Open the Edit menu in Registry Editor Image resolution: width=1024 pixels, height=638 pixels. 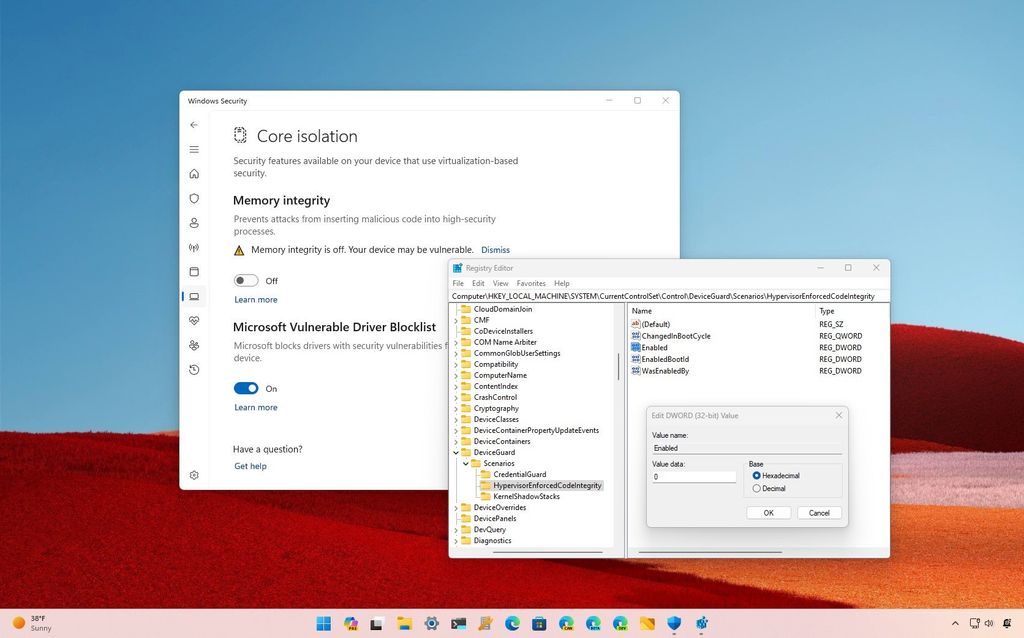click(478, 283)
